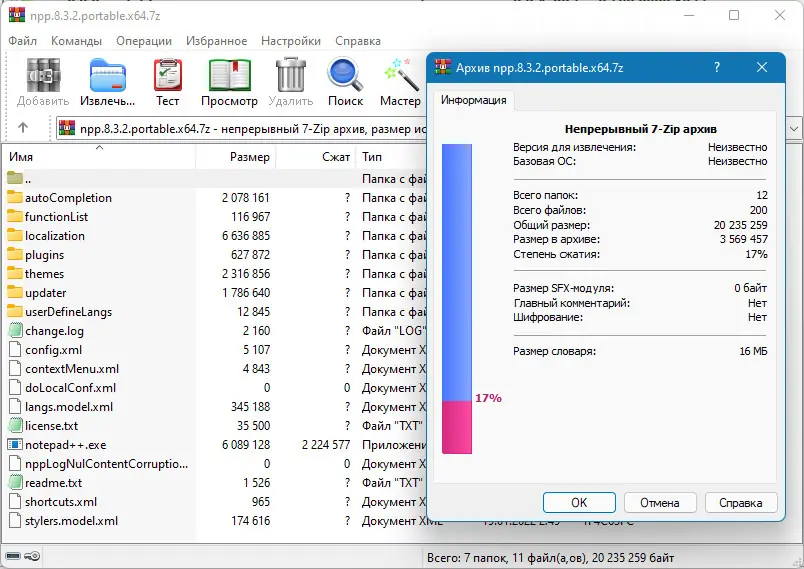Sort by the Размер column header
804x569 pixels.
tap(236, 157)
